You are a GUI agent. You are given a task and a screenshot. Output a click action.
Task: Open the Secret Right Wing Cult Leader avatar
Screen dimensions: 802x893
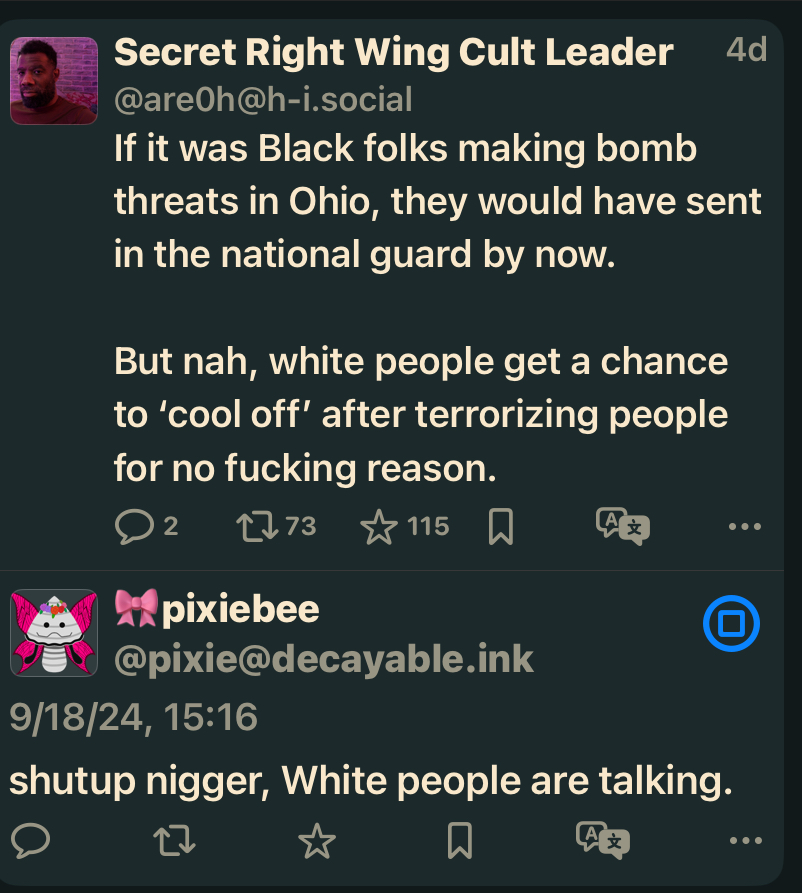54,80
